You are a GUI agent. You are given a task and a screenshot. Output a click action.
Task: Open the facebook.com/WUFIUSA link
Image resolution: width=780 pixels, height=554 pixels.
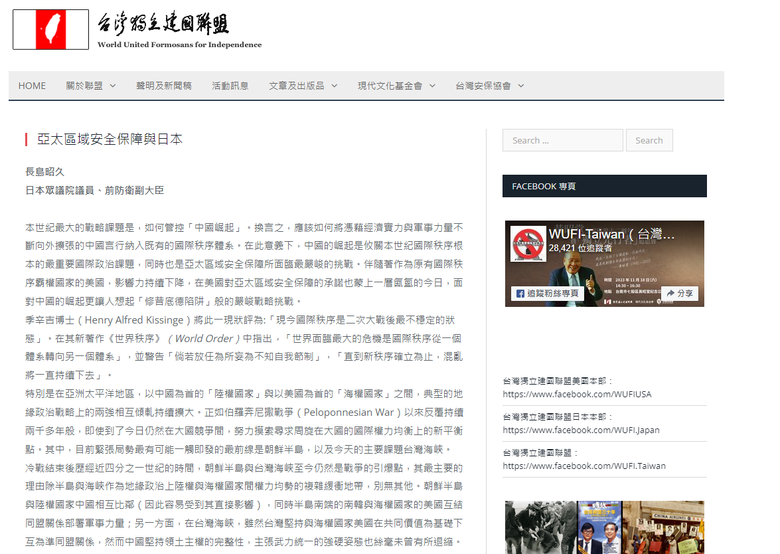[x=577, y=394]
